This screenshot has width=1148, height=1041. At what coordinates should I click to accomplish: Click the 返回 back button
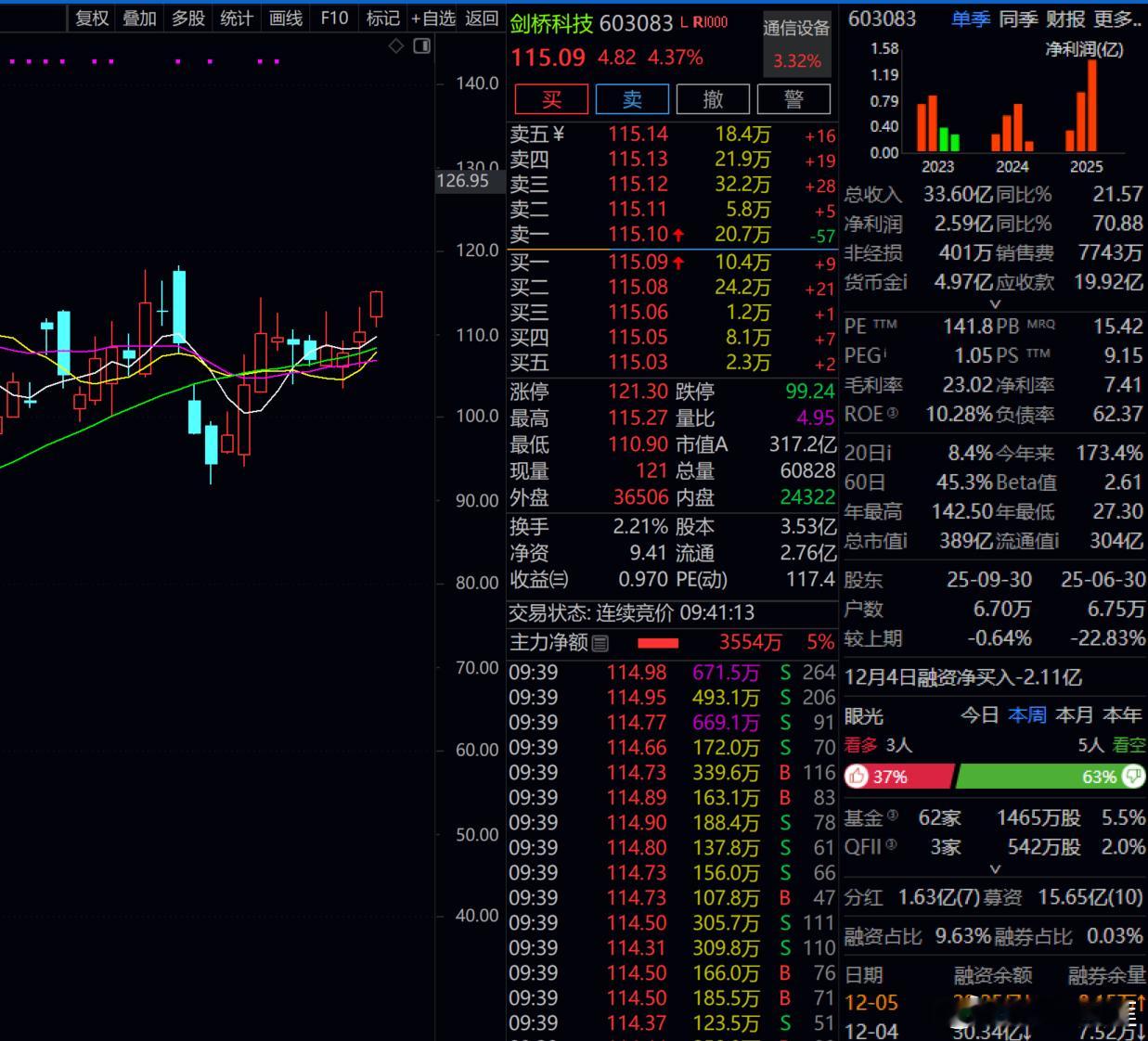482,18
